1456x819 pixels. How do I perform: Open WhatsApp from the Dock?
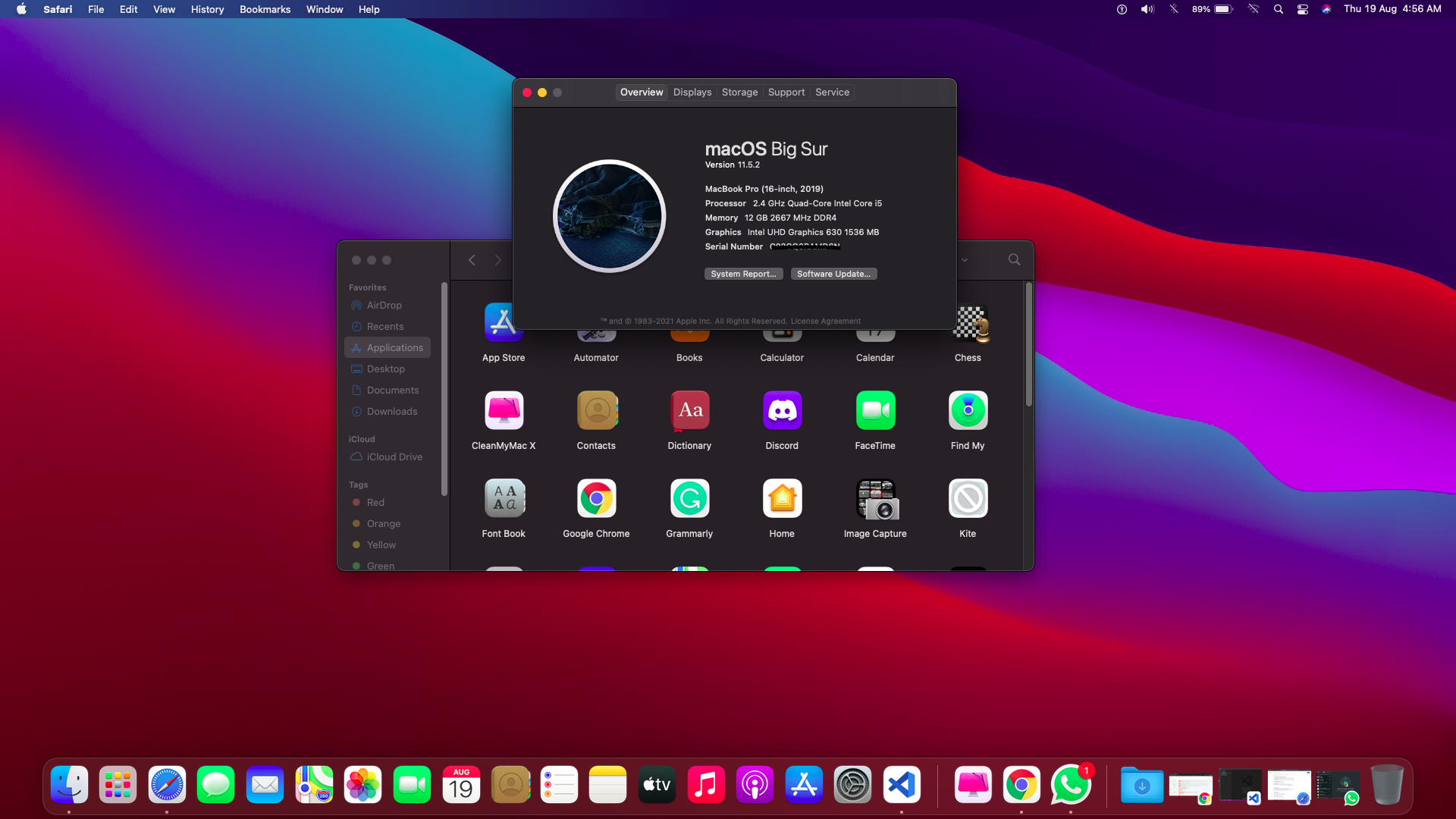[1070, 785]
